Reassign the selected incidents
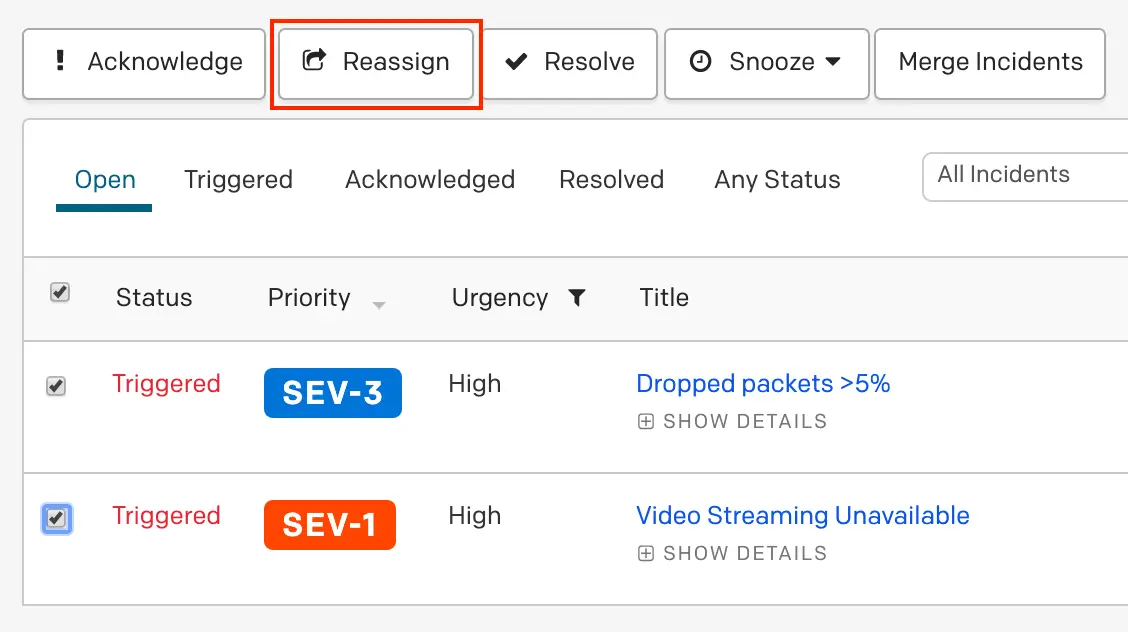 click(x=376, y=63)
